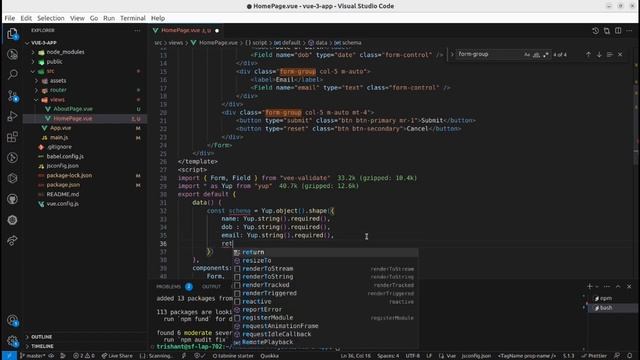Open main.js in the explorer
The height and width of the screenshot is (360, 640).
pyautogui.click(x=59, y=138)
